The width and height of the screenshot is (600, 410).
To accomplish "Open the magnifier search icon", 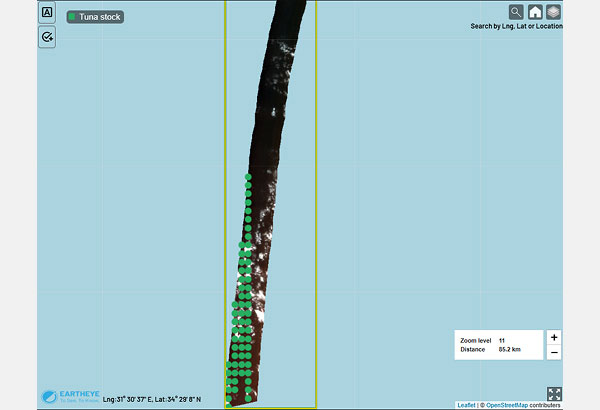I will [x=516, y=12].
